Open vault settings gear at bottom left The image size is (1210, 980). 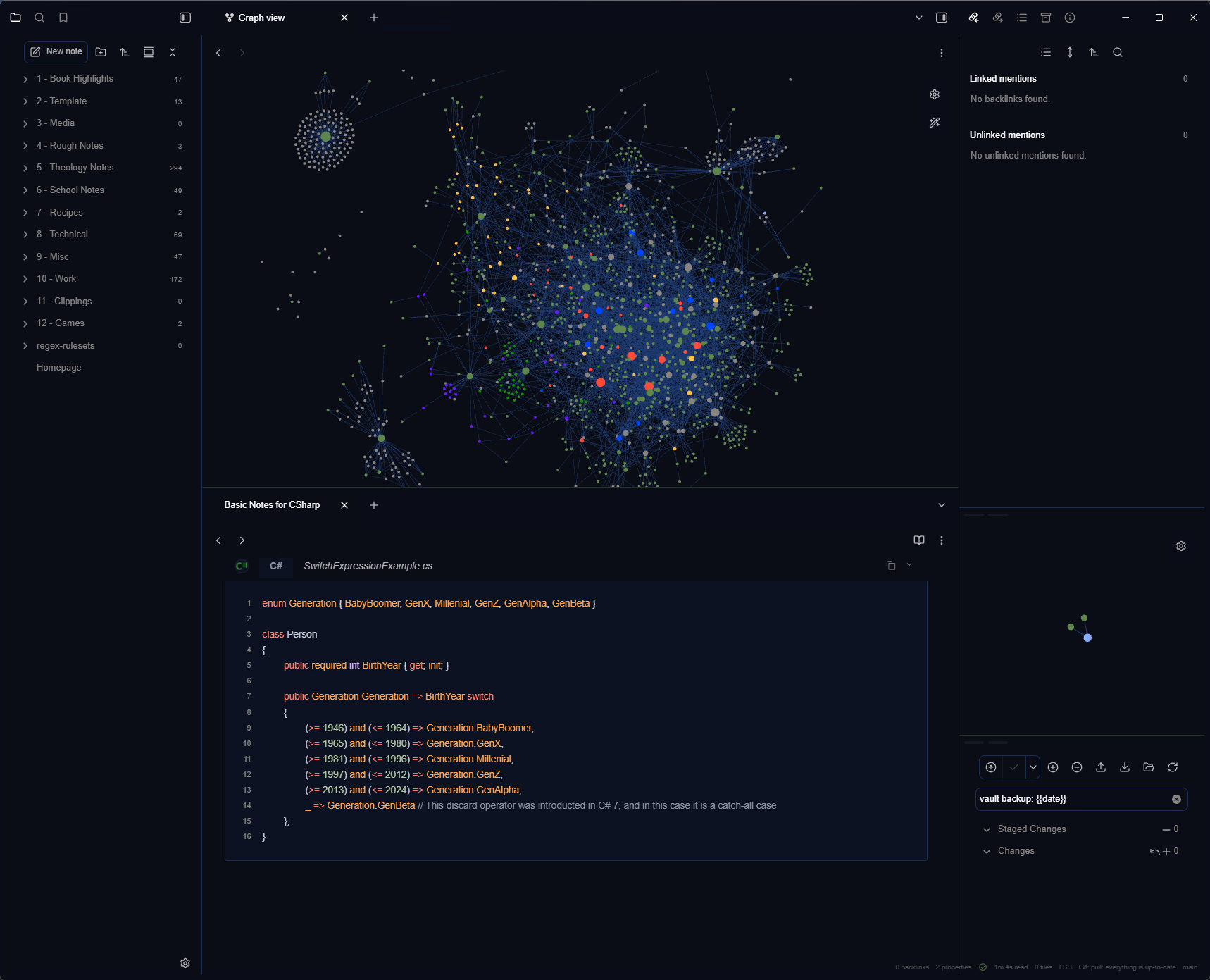(185, 963)
